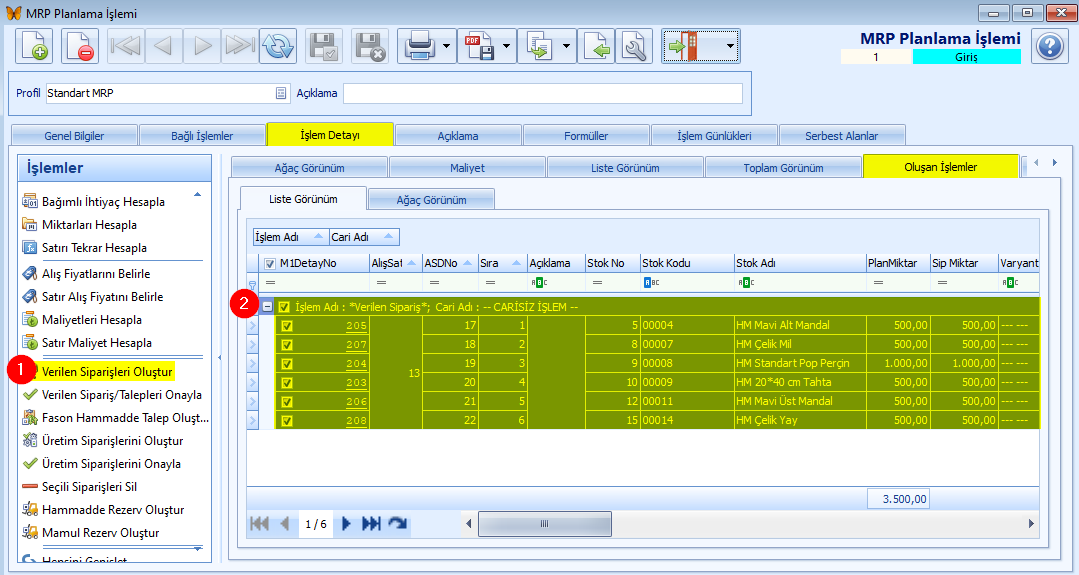
Task: Click the blue help question mark icon
Action: point(1048,46)
